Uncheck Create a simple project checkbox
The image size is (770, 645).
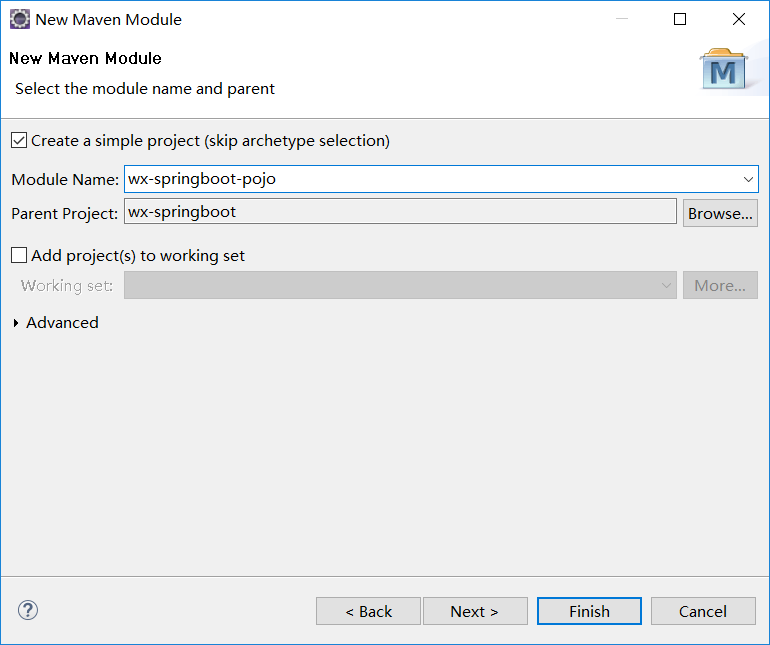[19, 141]
